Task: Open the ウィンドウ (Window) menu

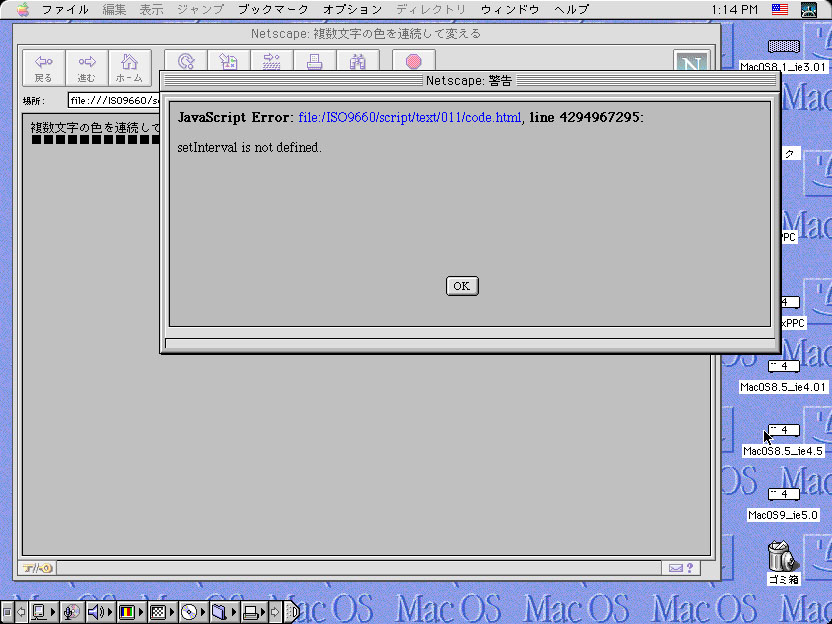Action: pyautogui.click(x=510, y=10)
